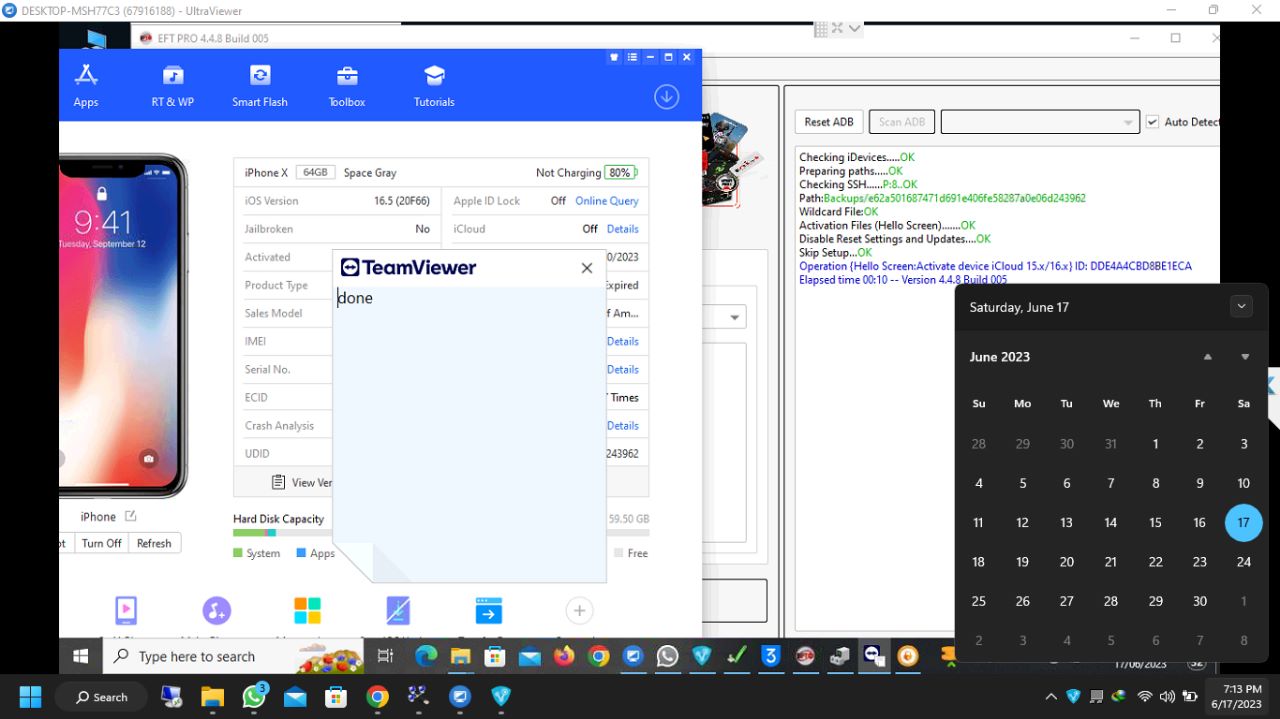Click the 80% battery indicator
The image size is (1280, 719).
(x=621, y=173)
